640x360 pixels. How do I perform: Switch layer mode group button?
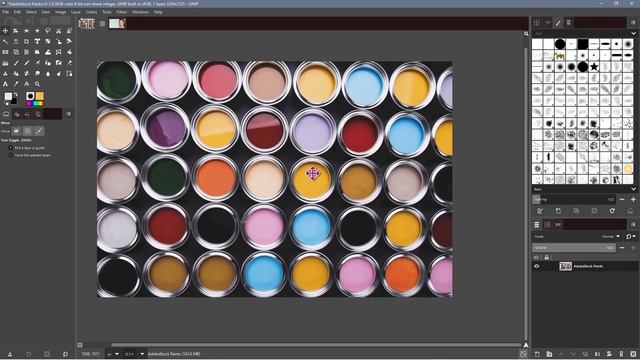click(631, 236)
